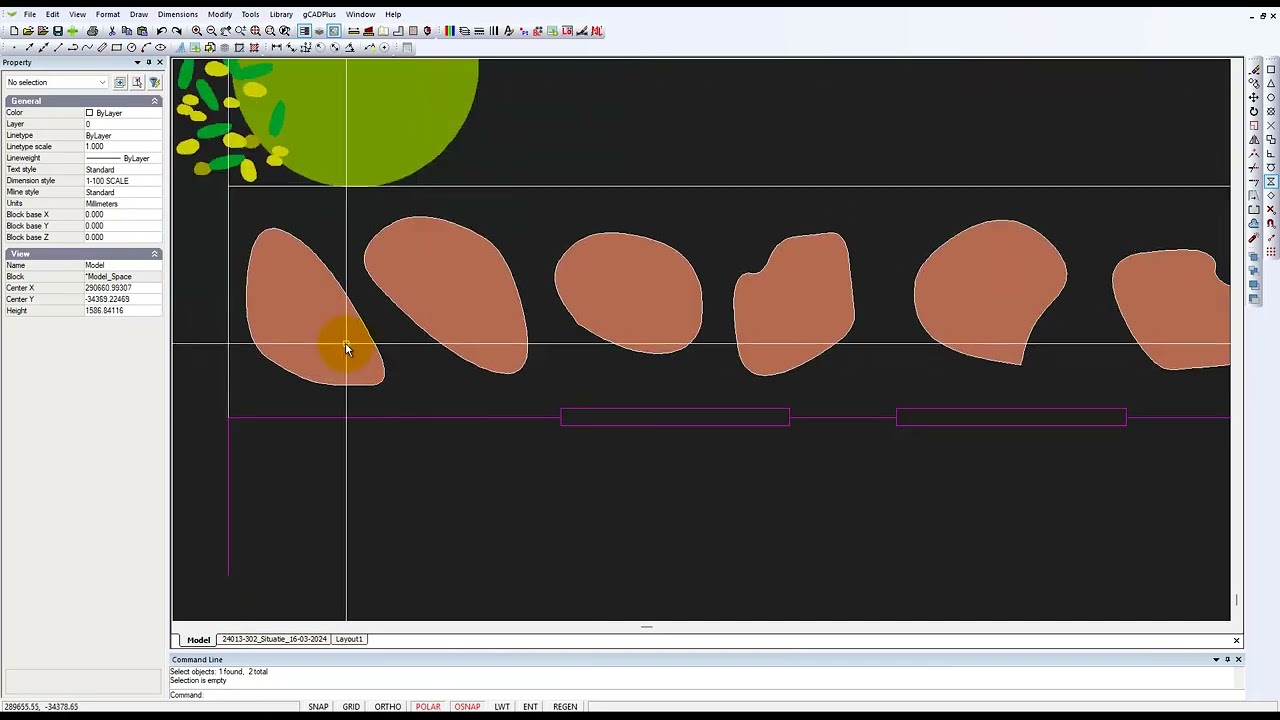The width and height of the screenshot is (1280, 720).
Task: Open the Dimensions menu
Action: 178,14
